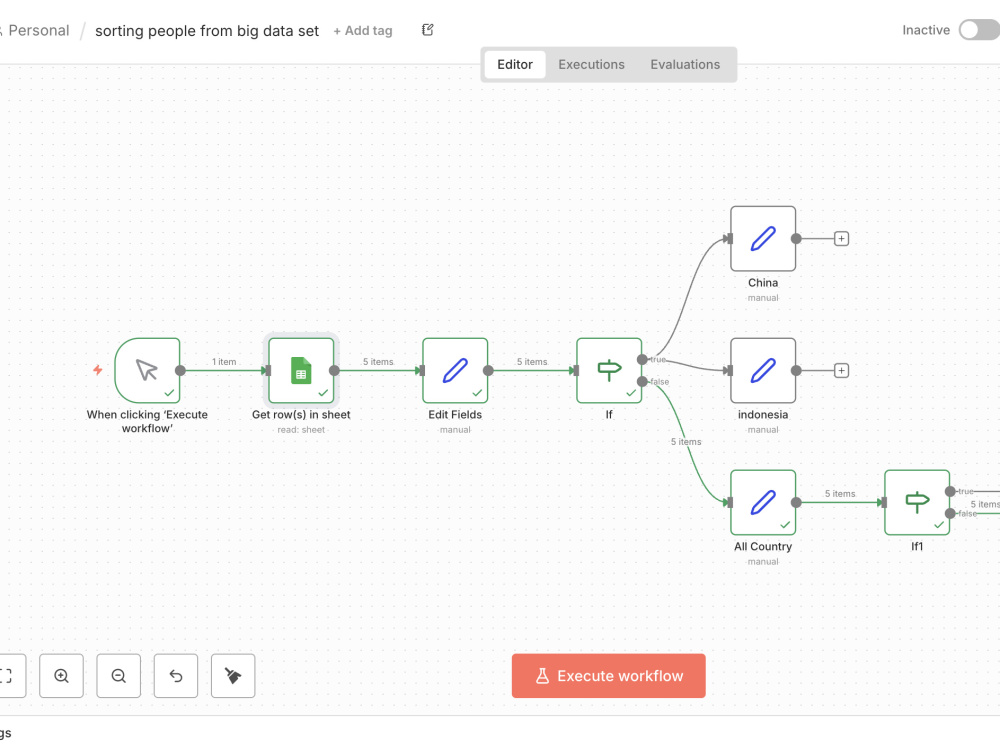This screenshot has height=750, width=1000.
Task: Open the Evaluations tab
Action: [x=685, y=64]
